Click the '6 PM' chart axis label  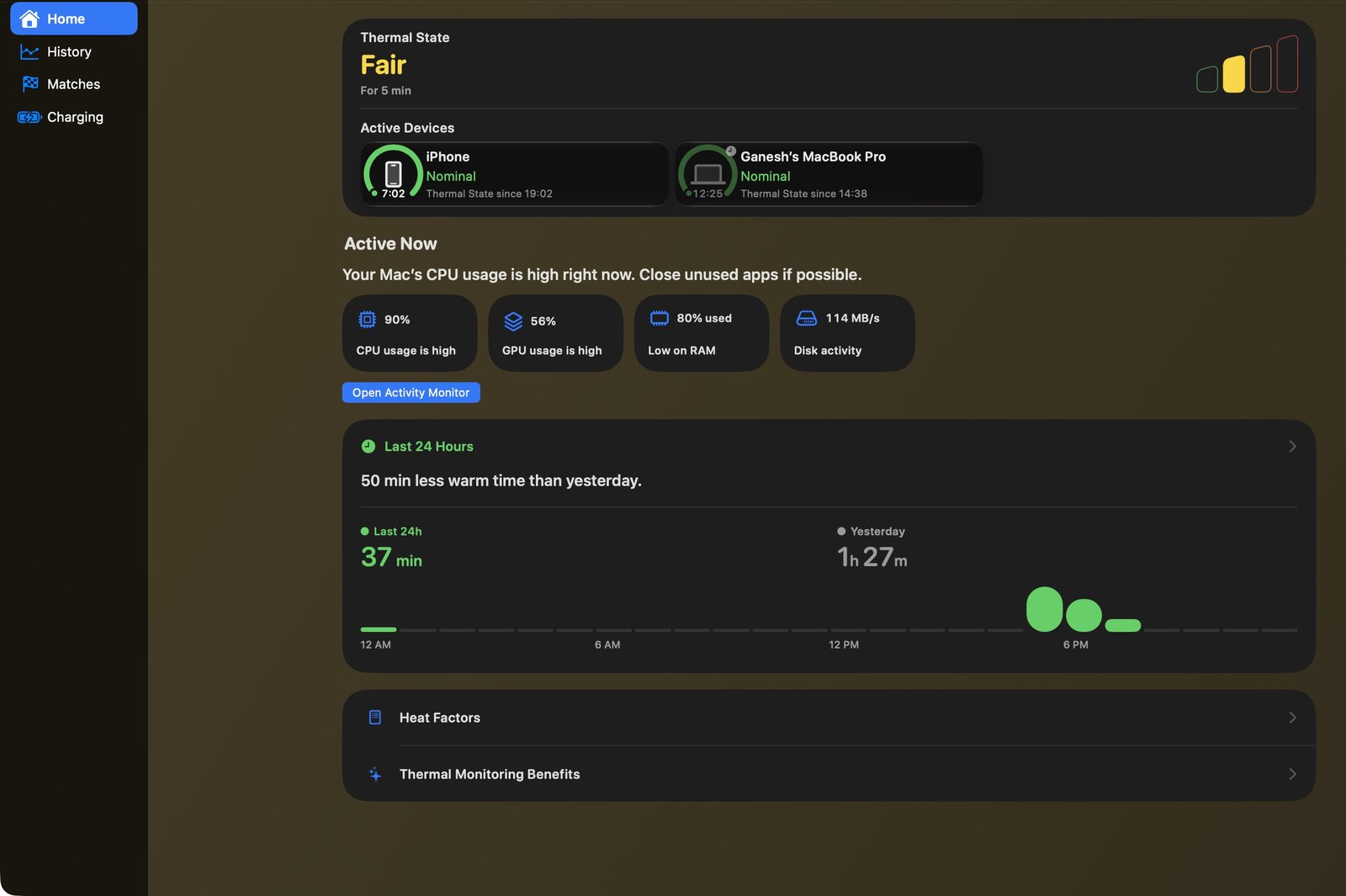[1075, 644]
